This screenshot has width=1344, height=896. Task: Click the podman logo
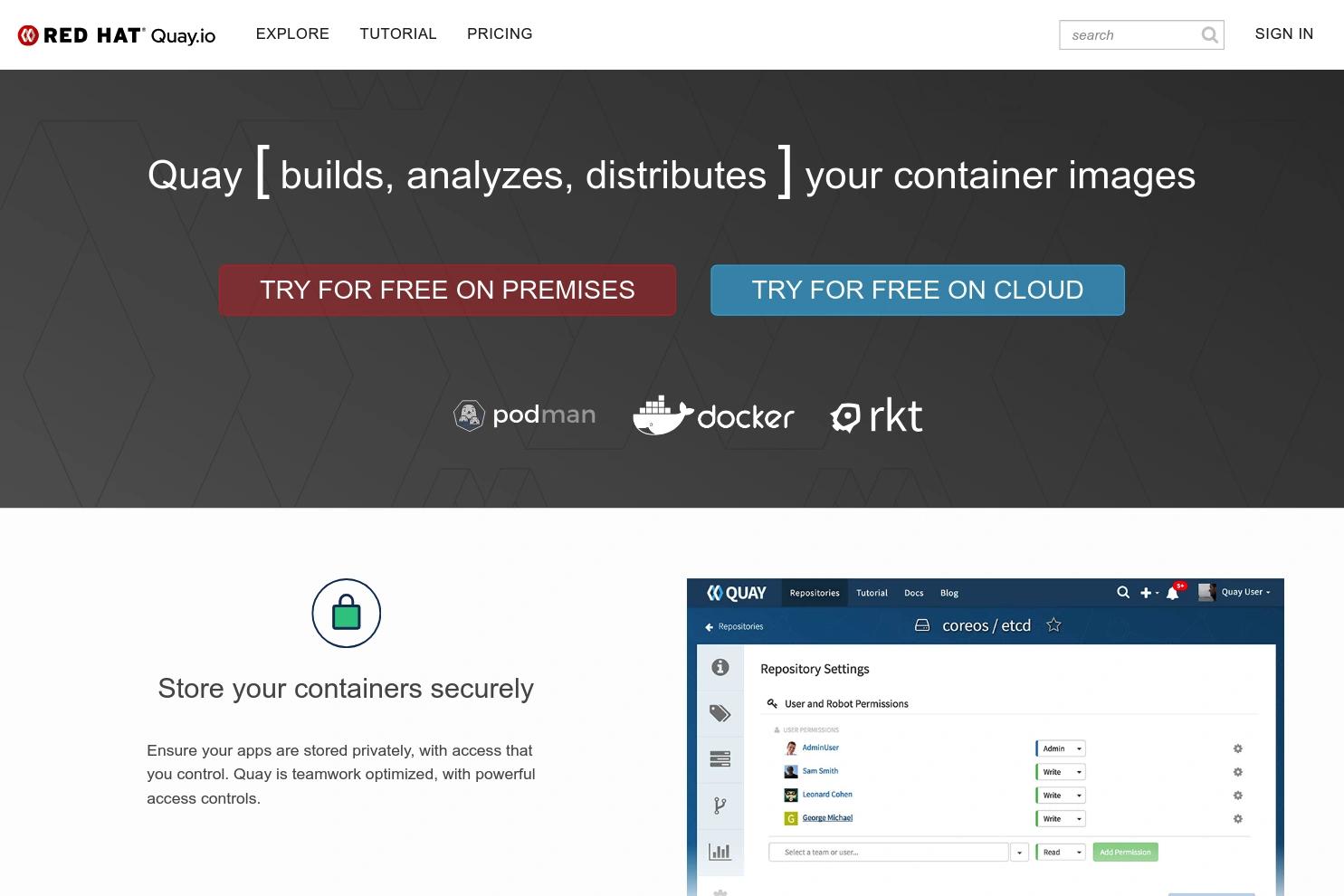(x=525, y=415)
